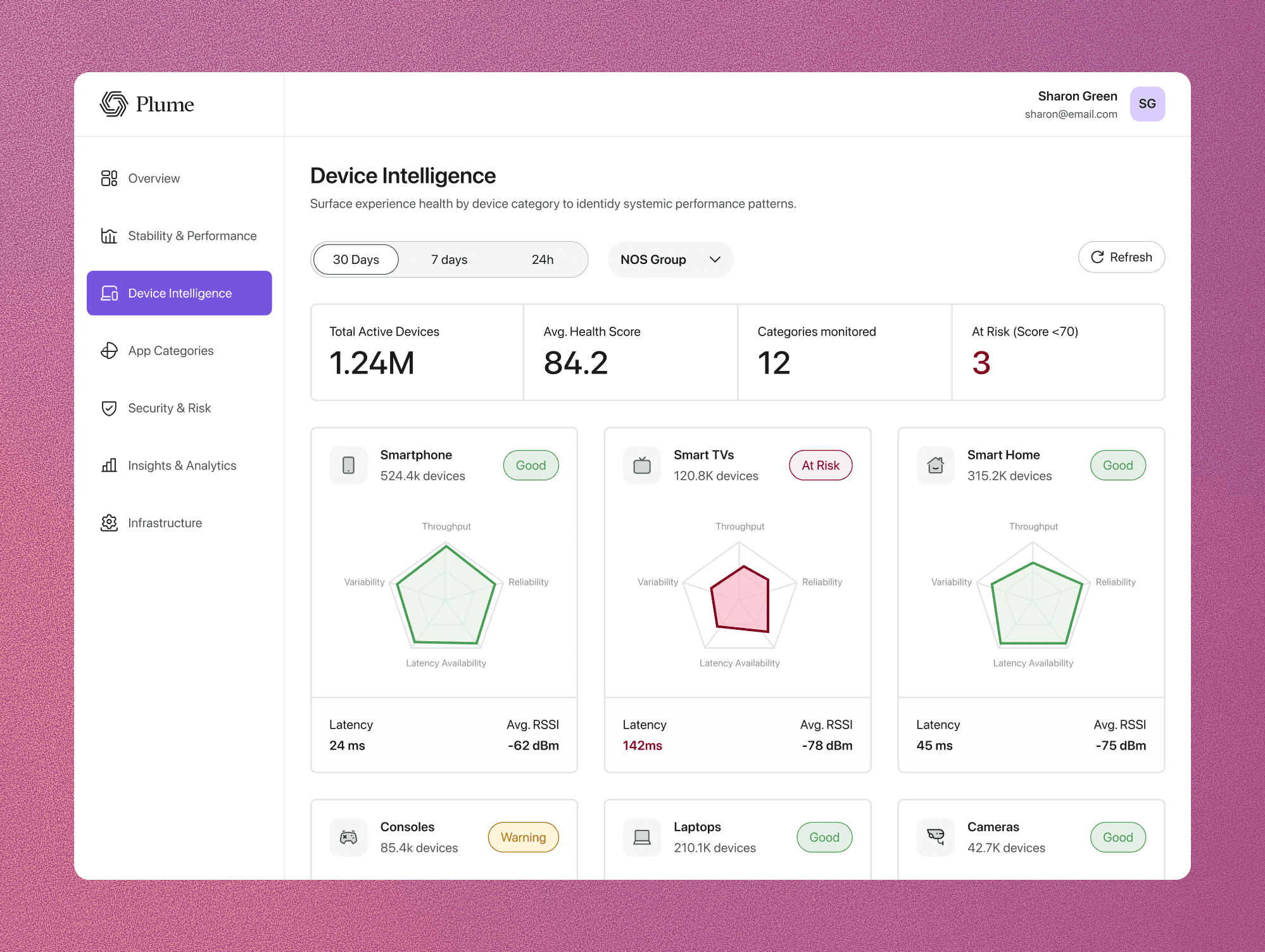
Task: Click the NOS Group chevron arrow
Action: pyautogui.click(x=715, y=260)
